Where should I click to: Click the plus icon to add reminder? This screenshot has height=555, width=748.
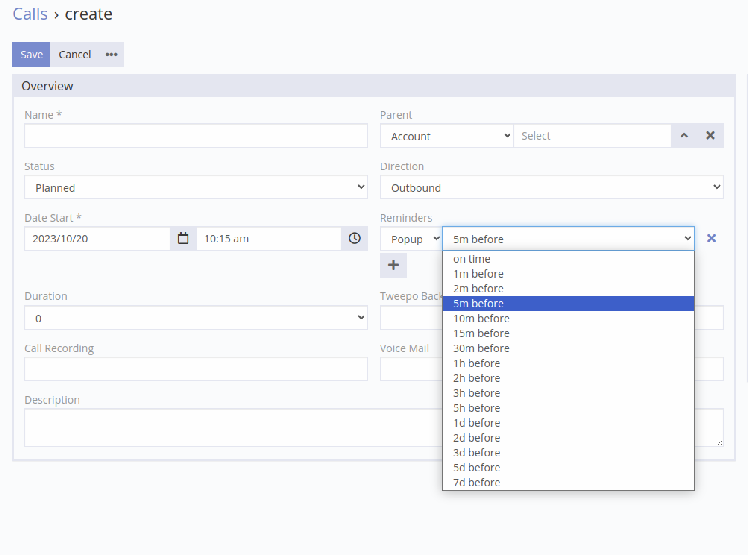[393, 265]
